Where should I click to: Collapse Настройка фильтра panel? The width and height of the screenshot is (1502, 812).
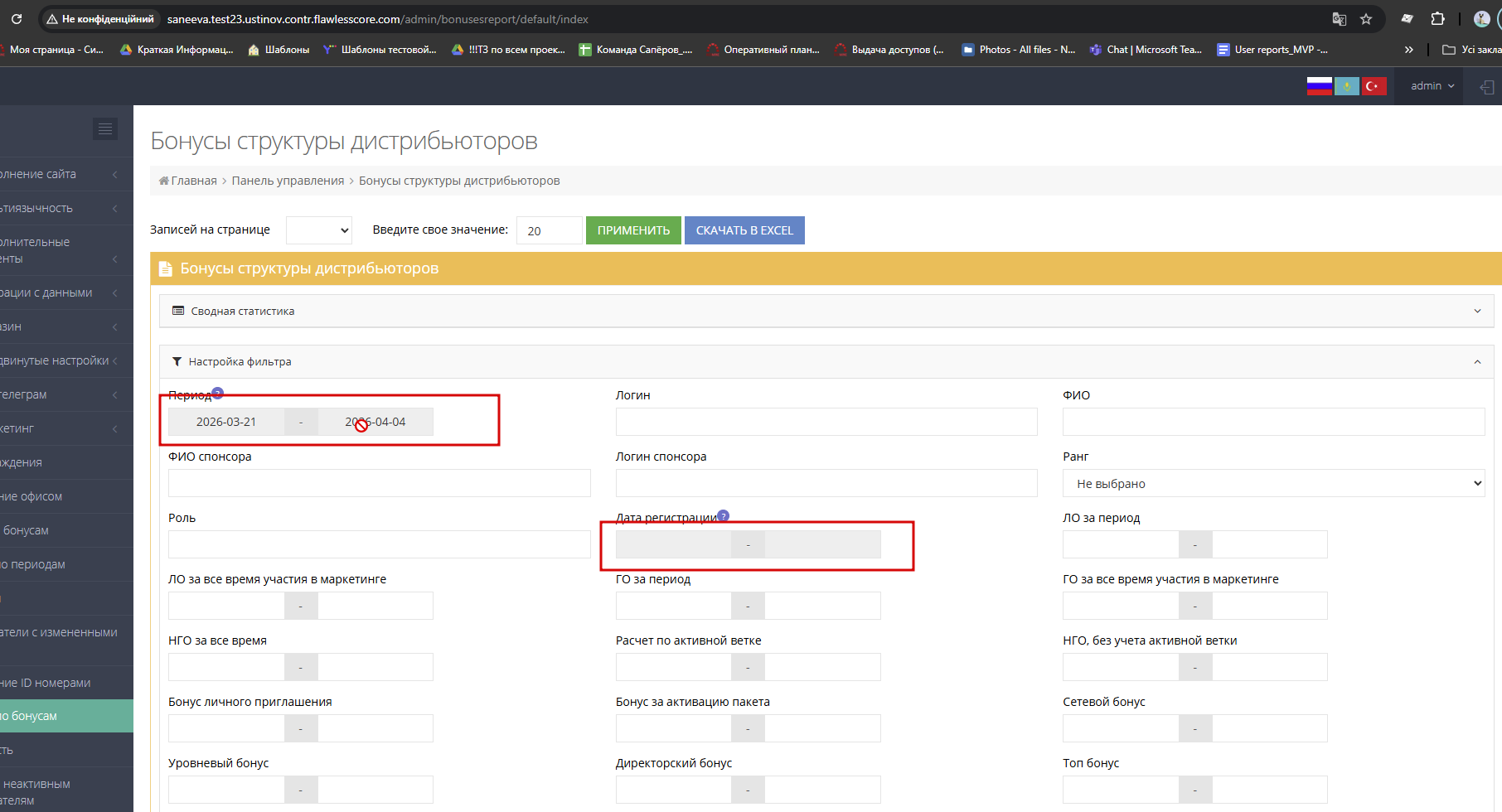(826, 361)
